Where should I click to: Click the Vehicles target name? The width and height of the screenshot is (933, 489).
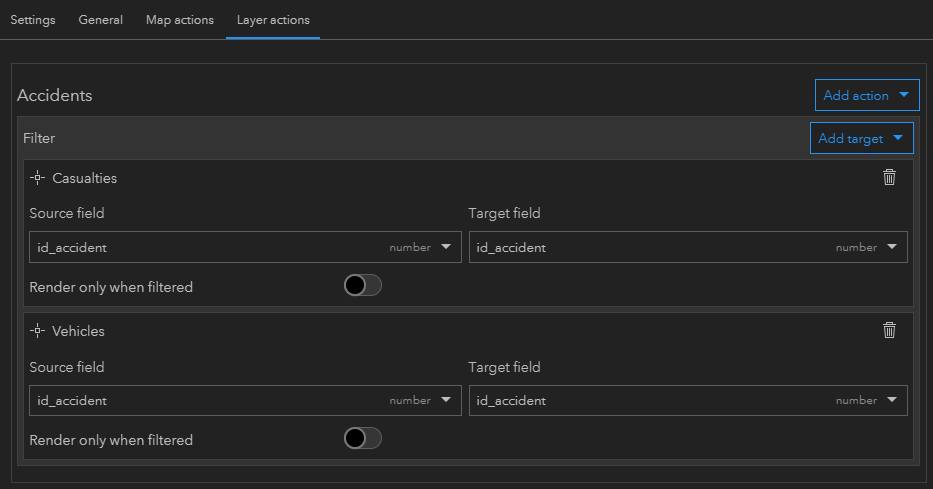point(78,331)
